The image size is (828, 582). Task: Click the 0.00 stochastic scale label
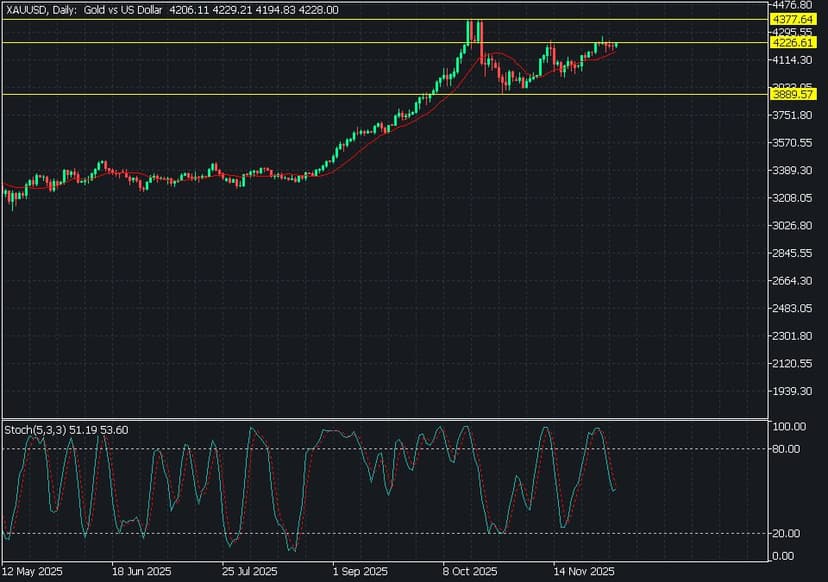point(783,556)
